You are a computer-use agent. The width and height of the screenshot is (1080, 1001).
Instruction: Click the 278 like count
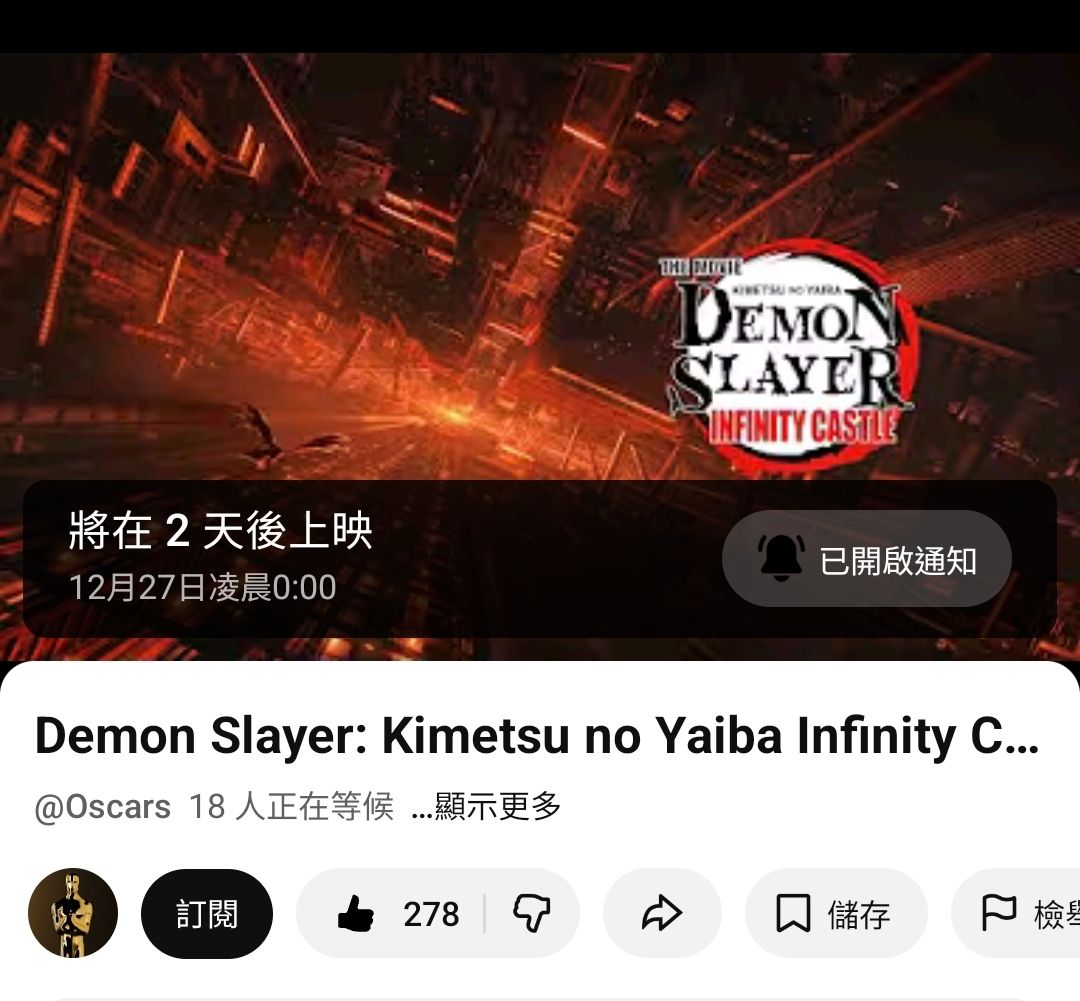(x=431, y=914)
